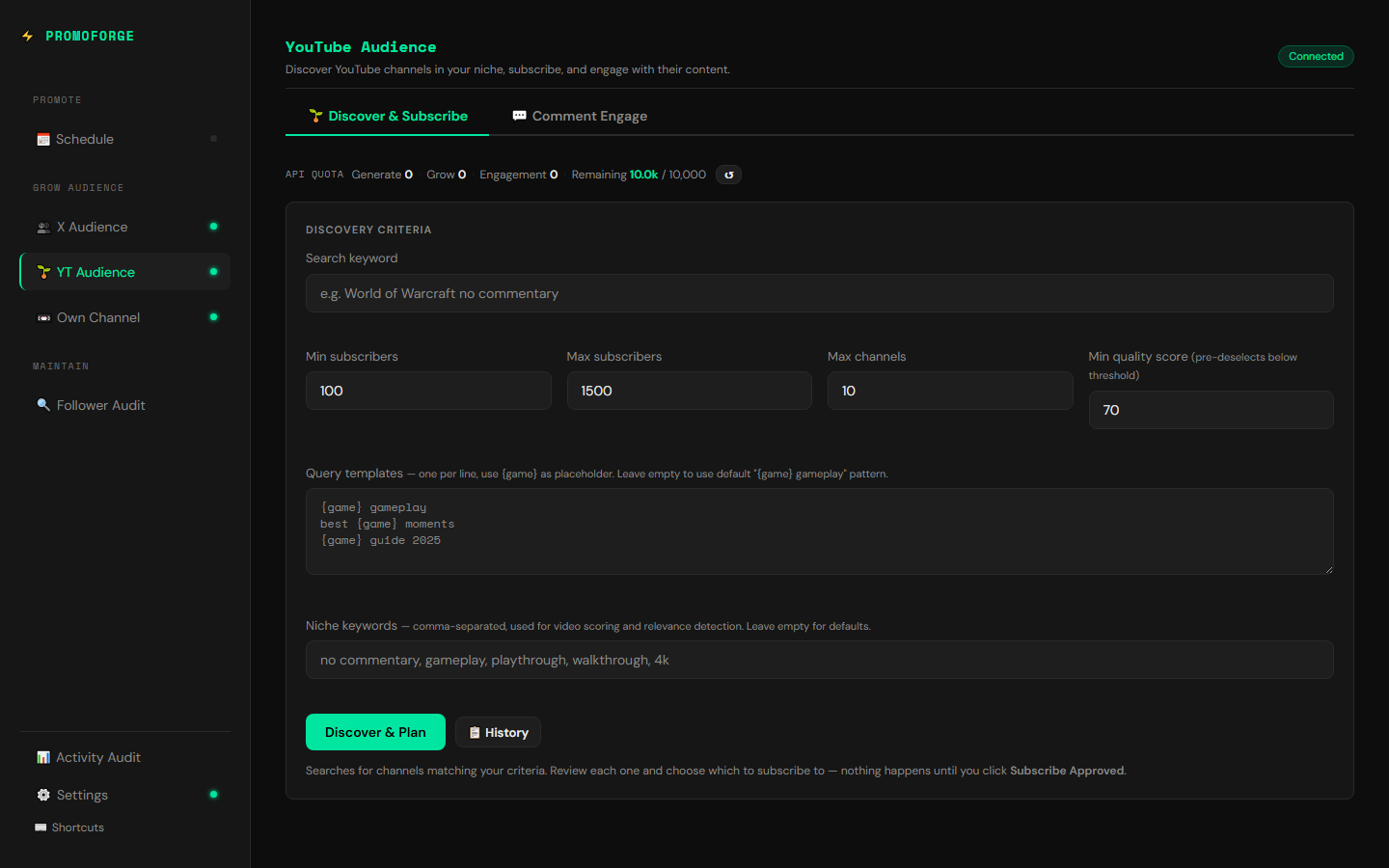Click the speech bubble icon on Comment Engage tab

point(519,116)
